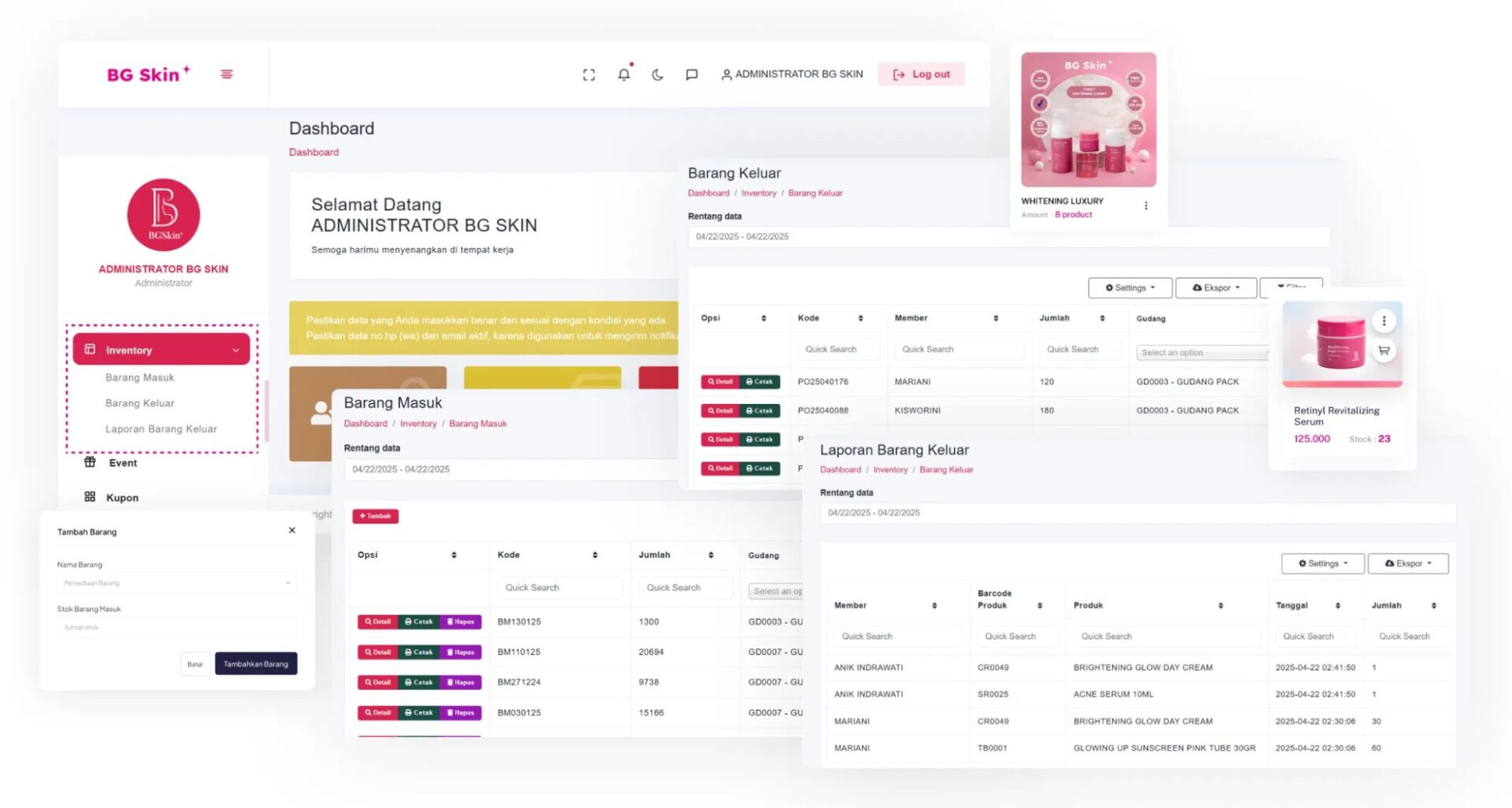Image resolution: width=1512 pixels, height=808 pixels.
Task: Sort Barang Masuk table by Kode column
Action: coord(595,555)
